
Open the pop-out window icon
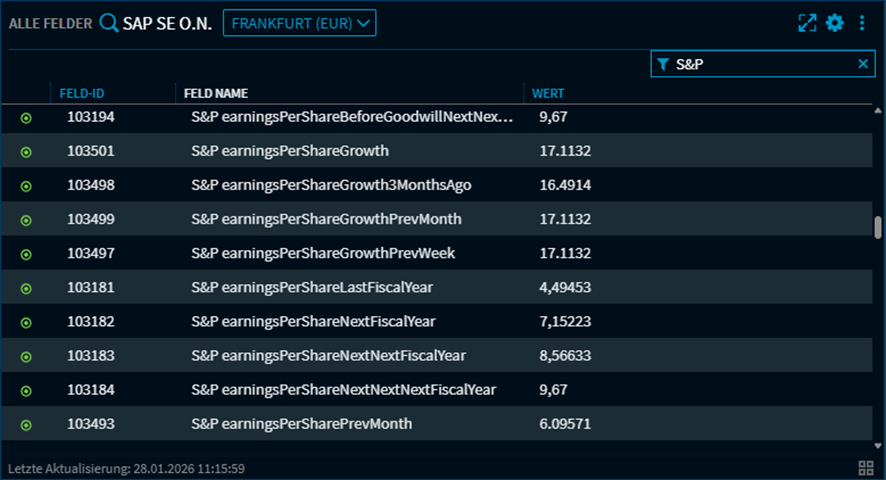click(807, 23)
